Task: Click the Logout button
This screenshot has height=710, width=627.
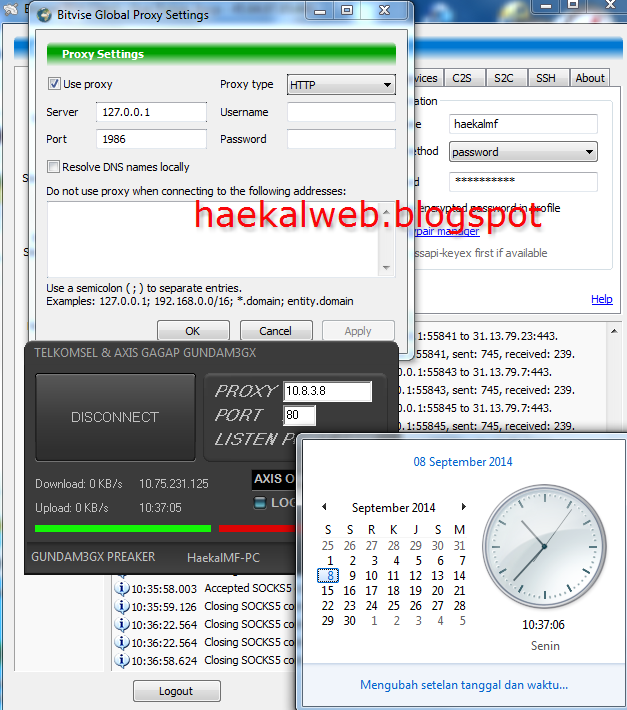Action: pyautogui.click(x=177, y=691)
